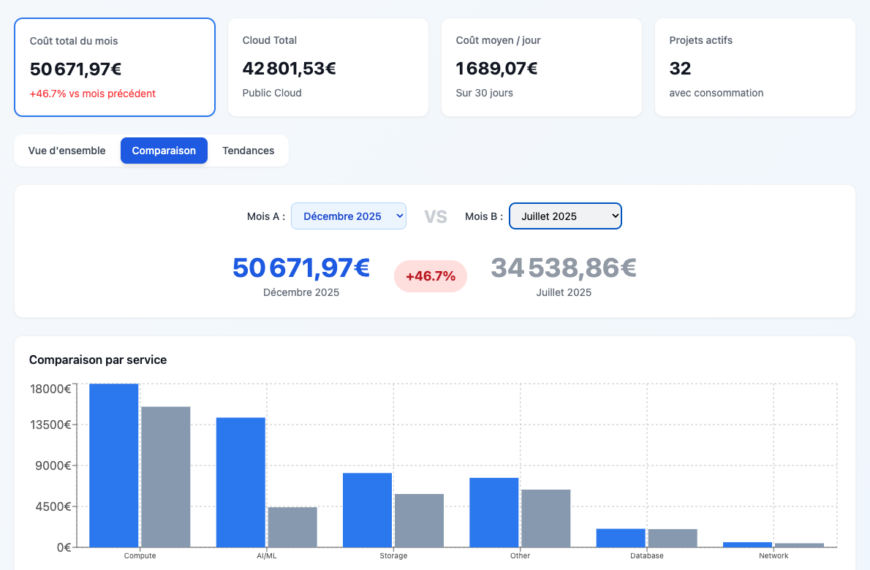Click the red +46.7% vs mois précédent text
The height and width of the screenshot is (570, 870).
coord(93,94)
